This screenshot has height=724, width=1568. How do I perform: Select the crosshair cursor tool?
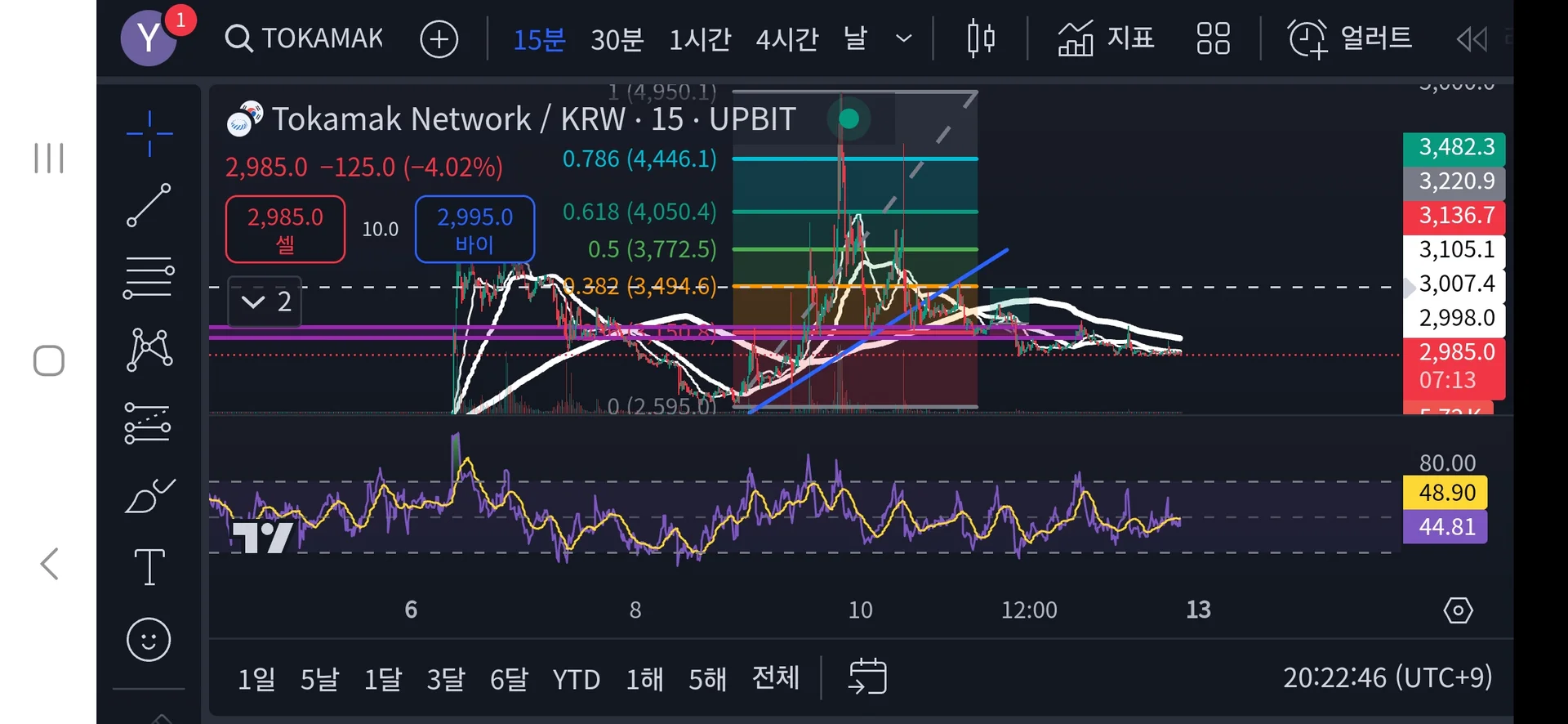pyautogui.click(x=149, y=133)
